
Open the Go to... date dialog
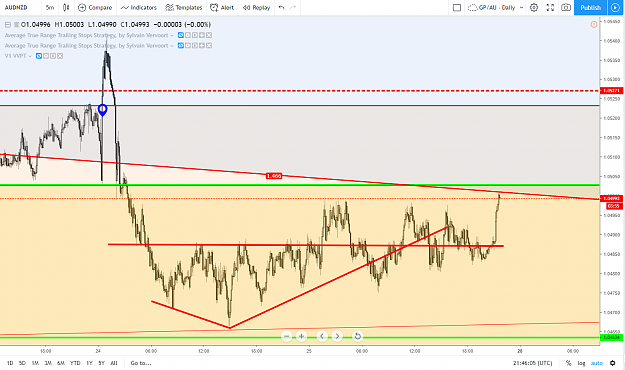coord(141,363)
